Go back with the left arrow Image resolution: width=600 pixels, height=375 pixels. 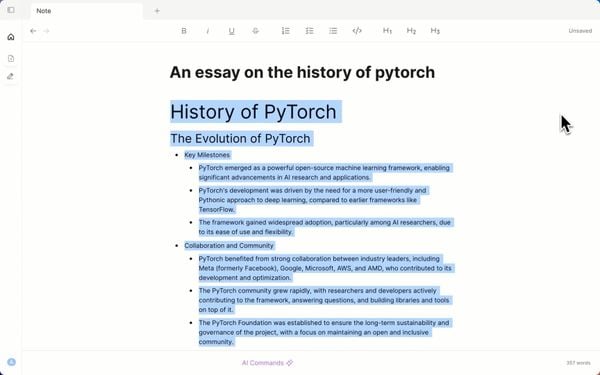click(x=33, y=31)
